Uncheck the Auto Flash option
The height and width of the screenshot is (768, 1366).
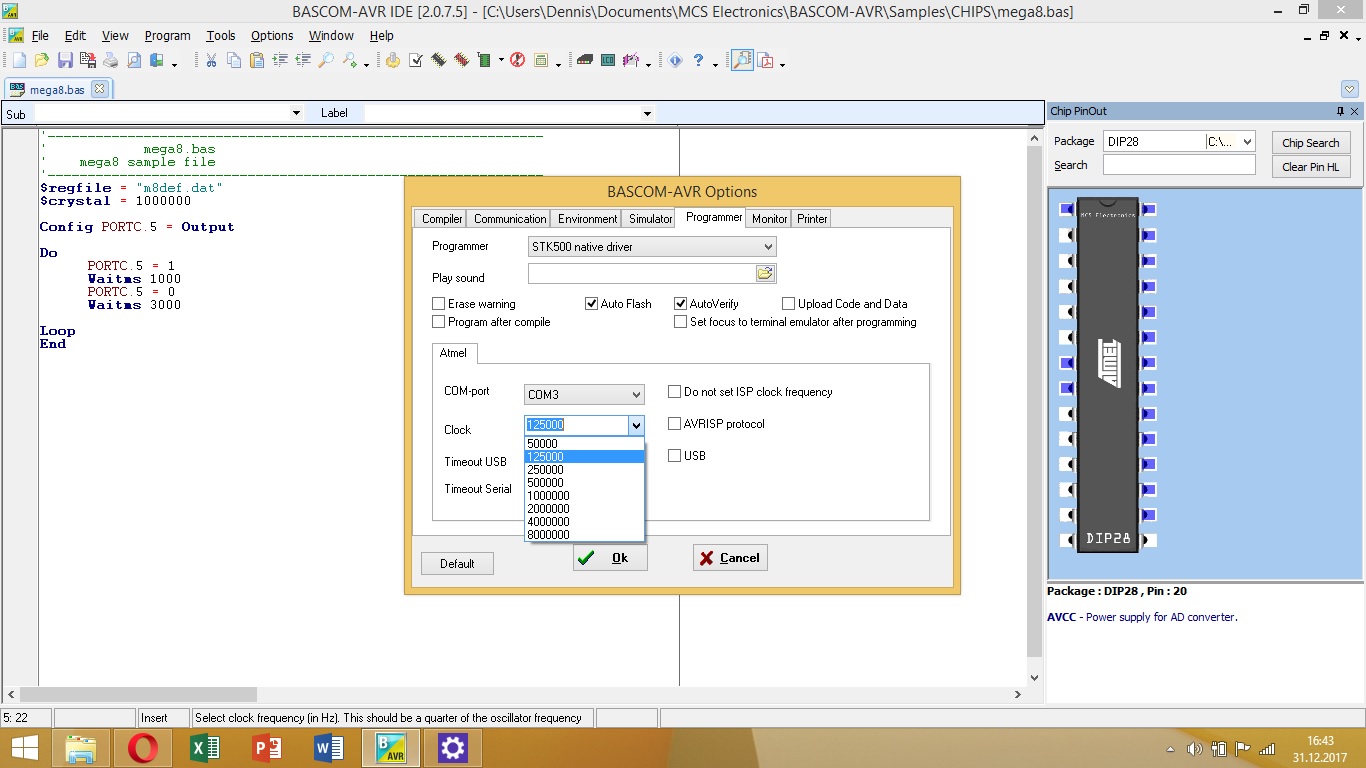point(591,304)
